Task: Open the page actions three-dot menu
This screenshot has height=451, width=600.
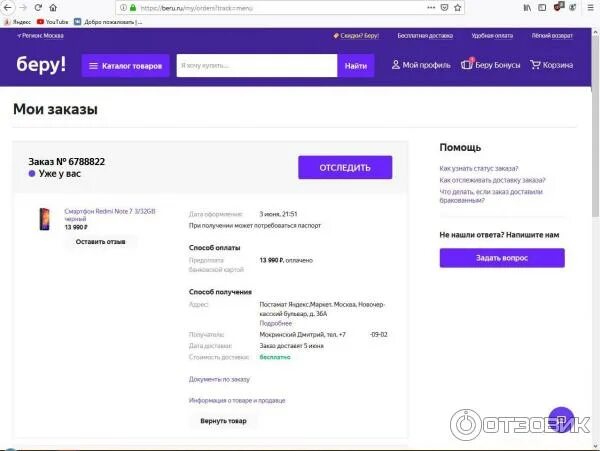Action: [x=431, y=8]
